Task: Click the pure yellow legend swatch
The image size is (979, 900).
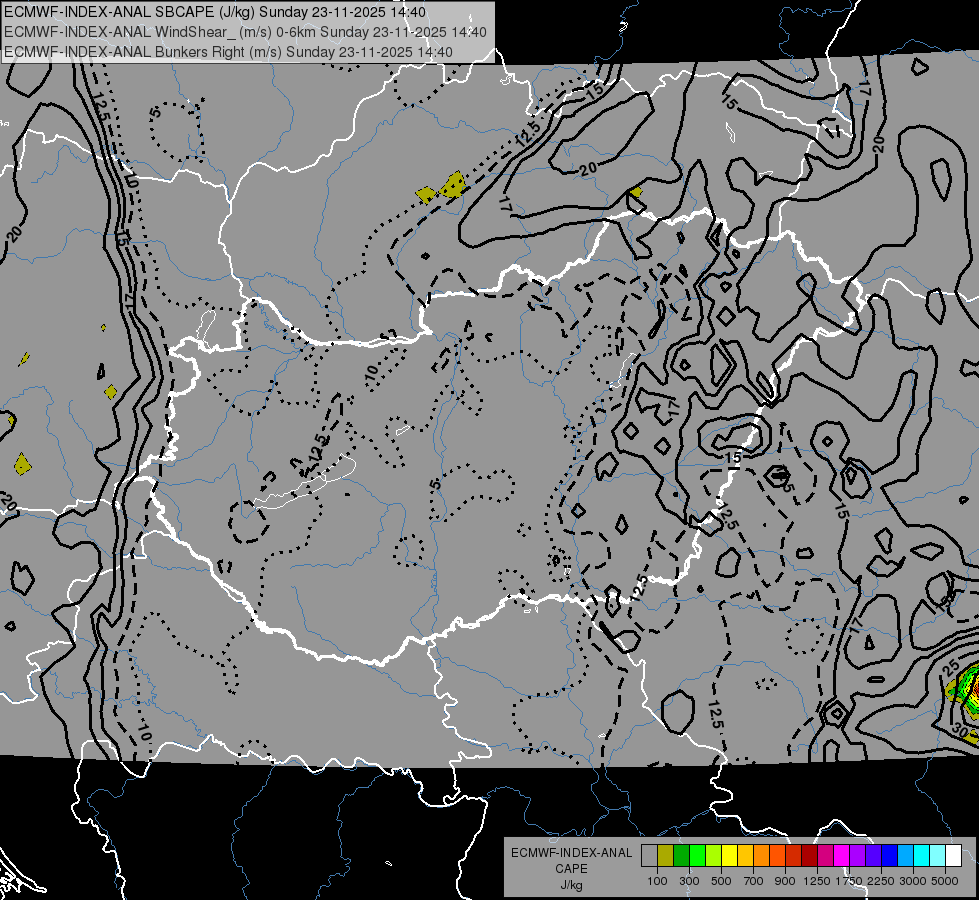Action: [x=729, y=856]
